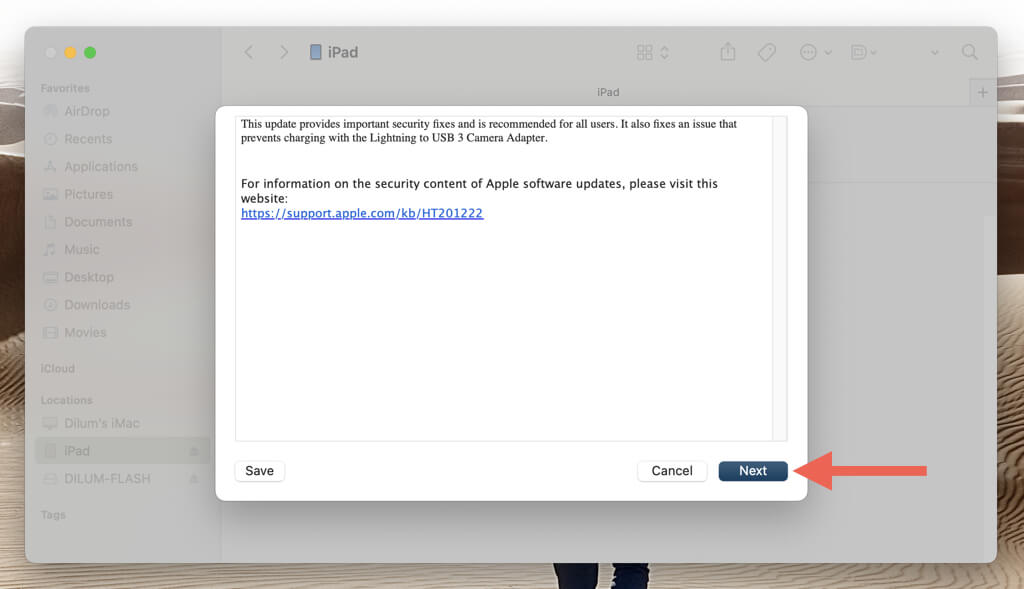
Task: Click the Favorites section header
Action: tap(65, 88)
